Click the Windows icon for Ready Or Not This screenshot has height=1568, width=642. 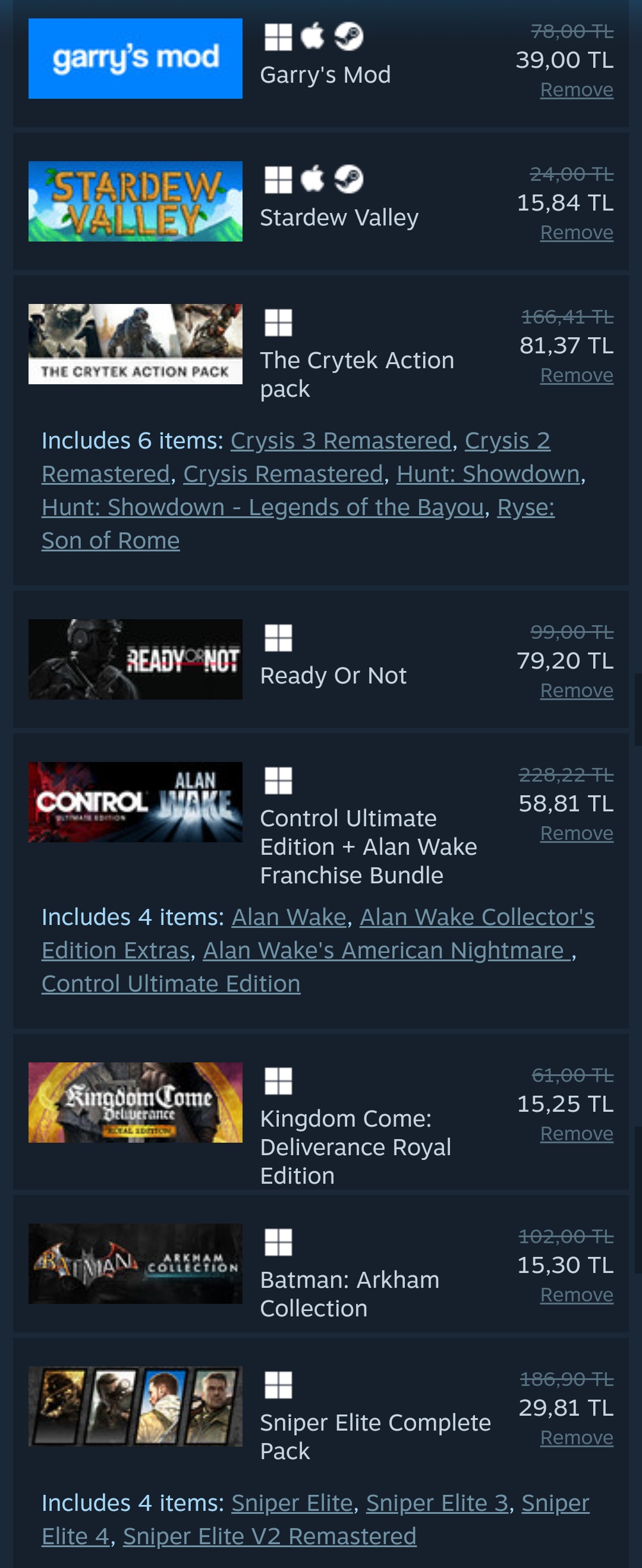[x=278, y=638]
